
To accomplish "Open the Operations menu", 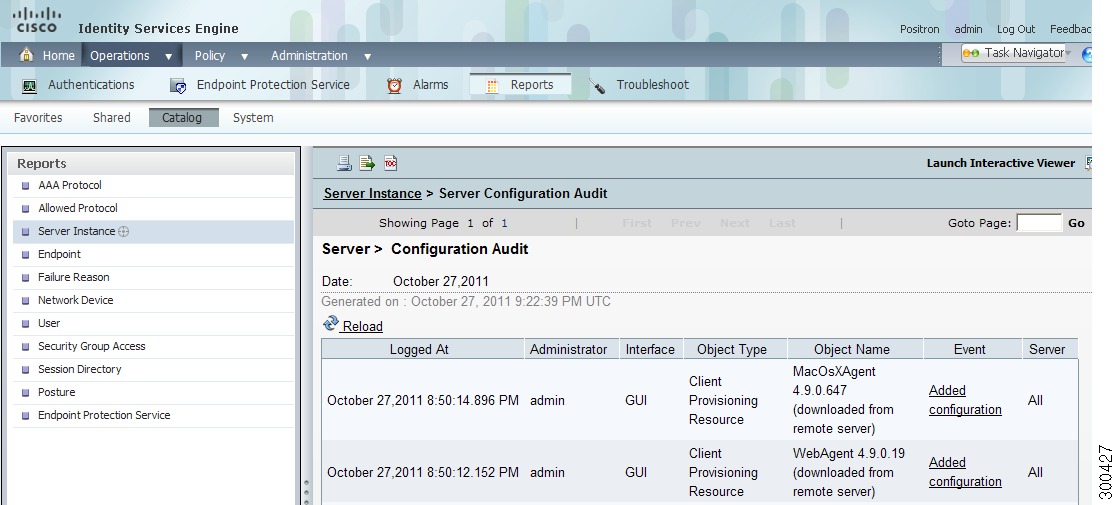I will (119, 55).
